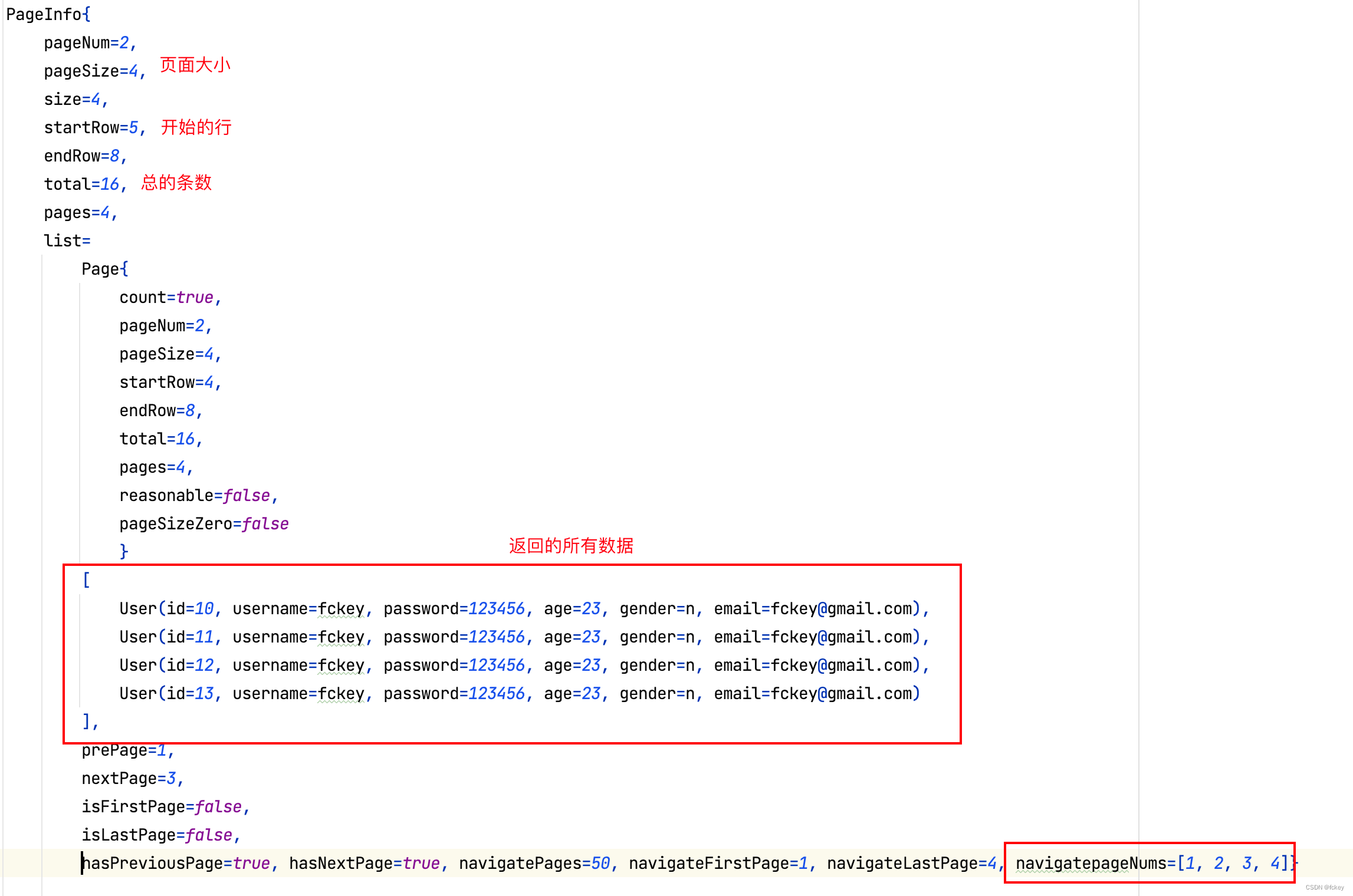Click the 'isFirstPage=false,' line
This screenshot has width=1353, height=896.
(166, 806)
